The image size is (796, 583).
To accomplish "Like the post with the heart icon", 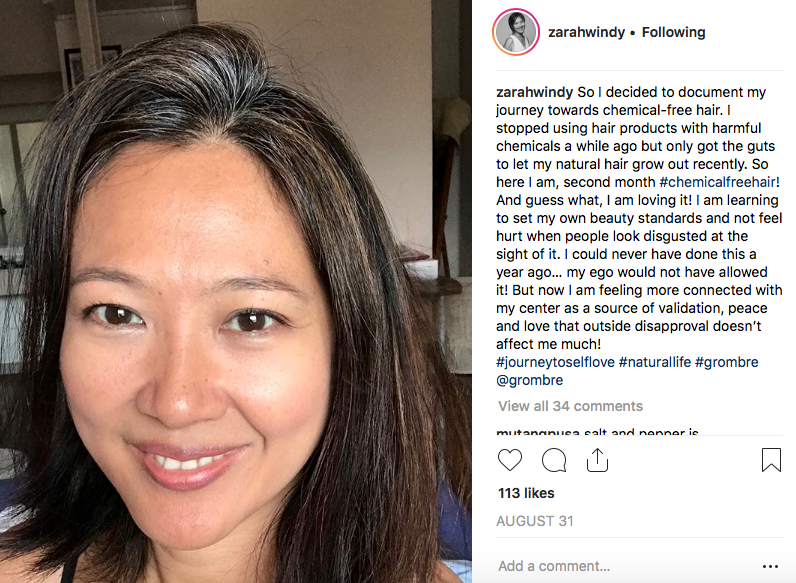I will tap(510, 460).
